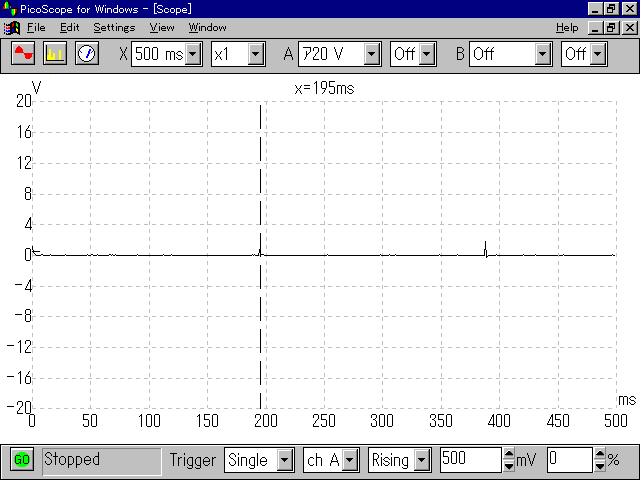Open the oscilloscope view icon
640x480 pixels.
(23, 53)
